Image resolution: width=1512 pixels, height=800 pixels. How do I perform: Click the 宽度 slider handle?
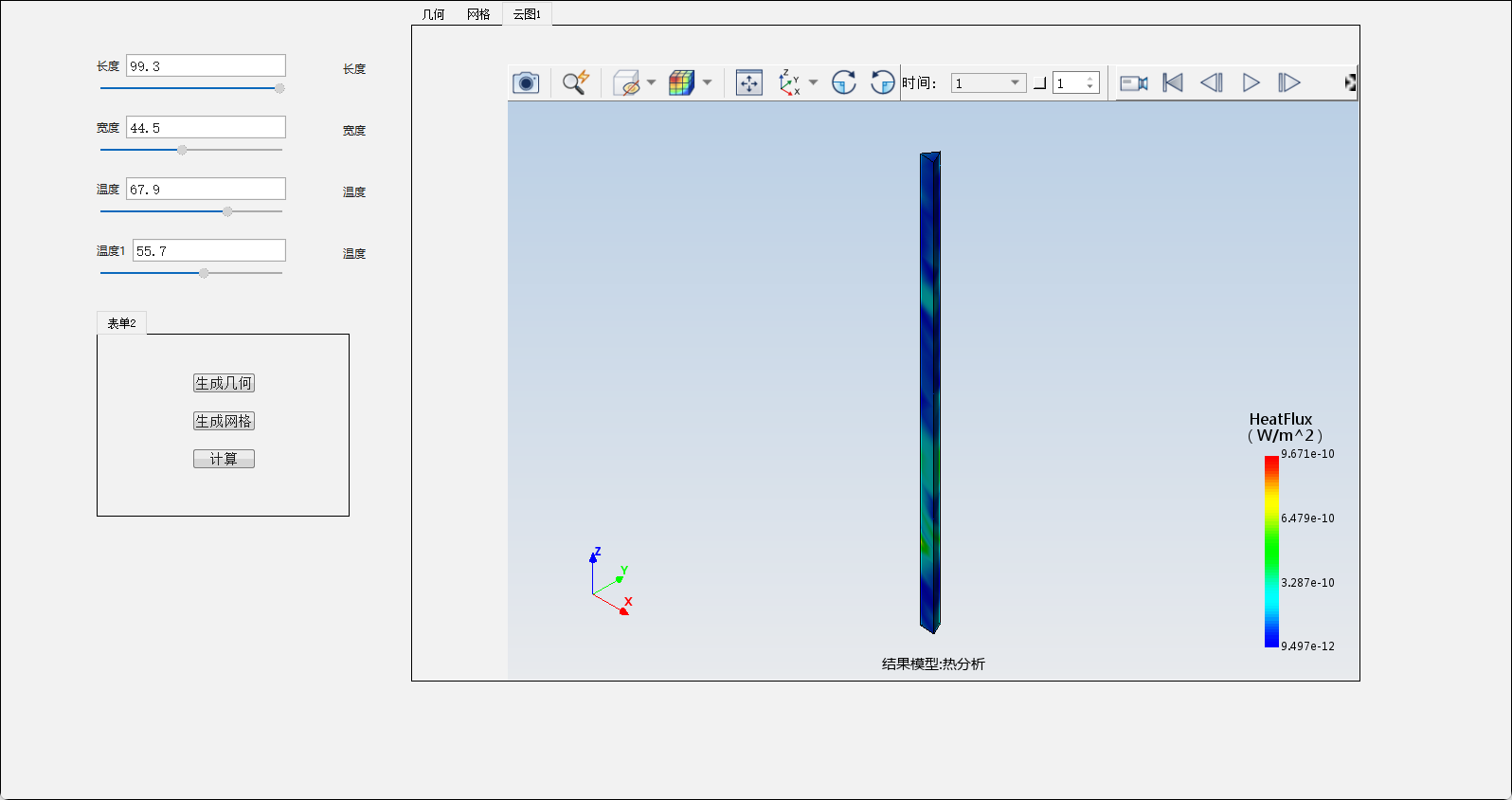tap(182, 150)
